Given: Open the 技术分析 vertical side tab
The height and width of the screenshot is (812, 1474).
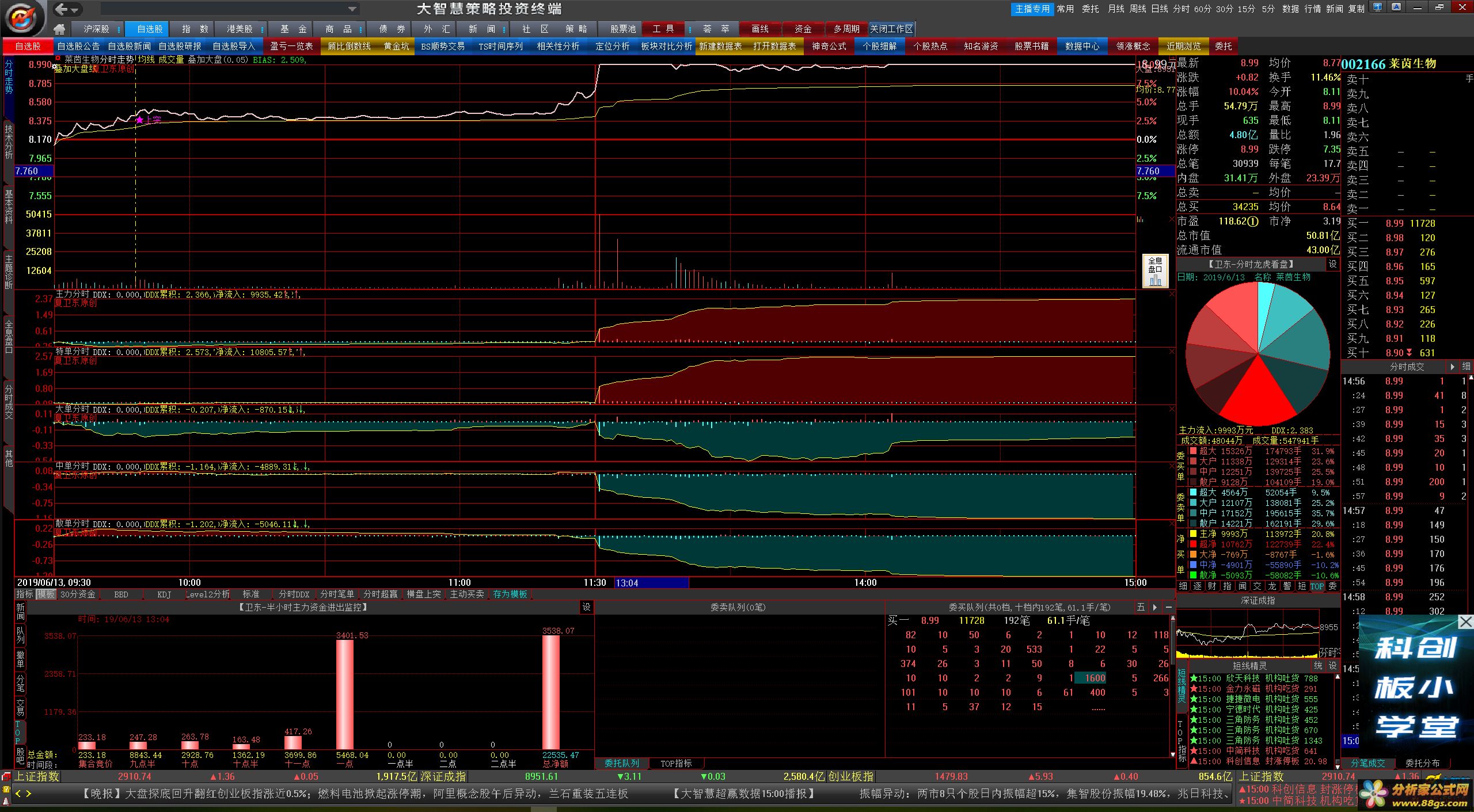Looking at the screenshot, I should coord(8,141).
